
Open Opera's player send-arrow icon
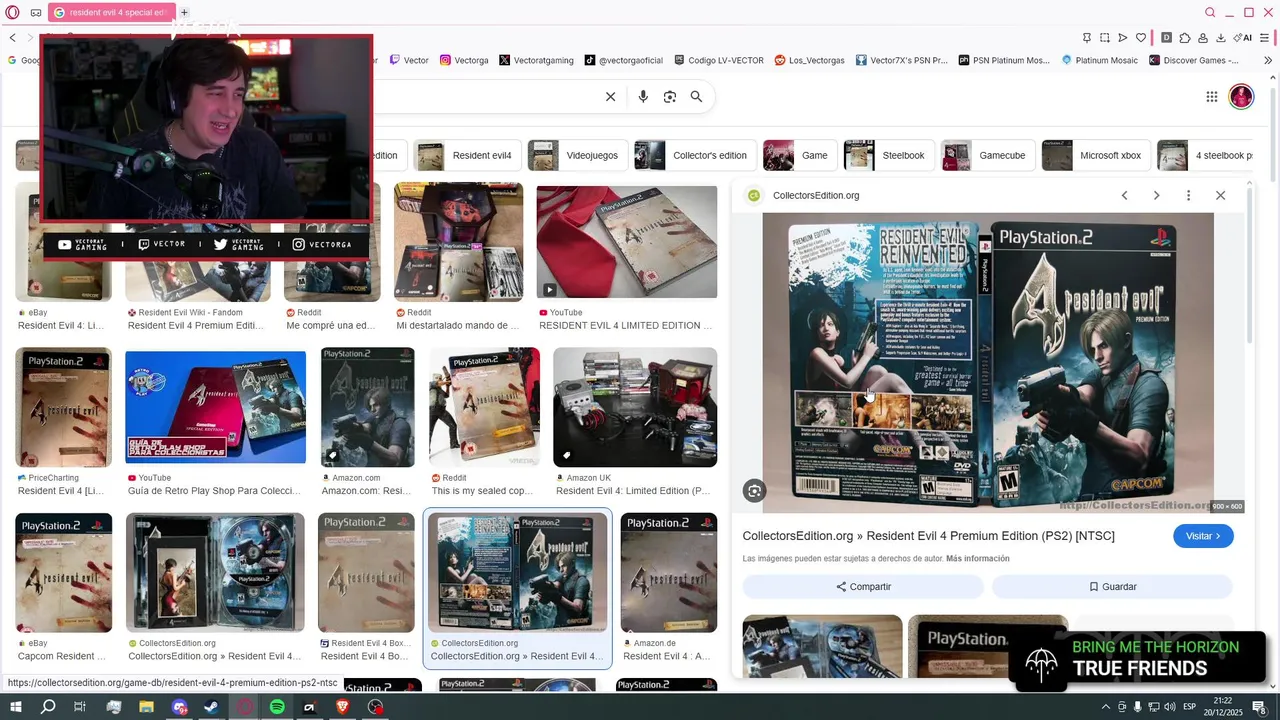click(1123, 38)
